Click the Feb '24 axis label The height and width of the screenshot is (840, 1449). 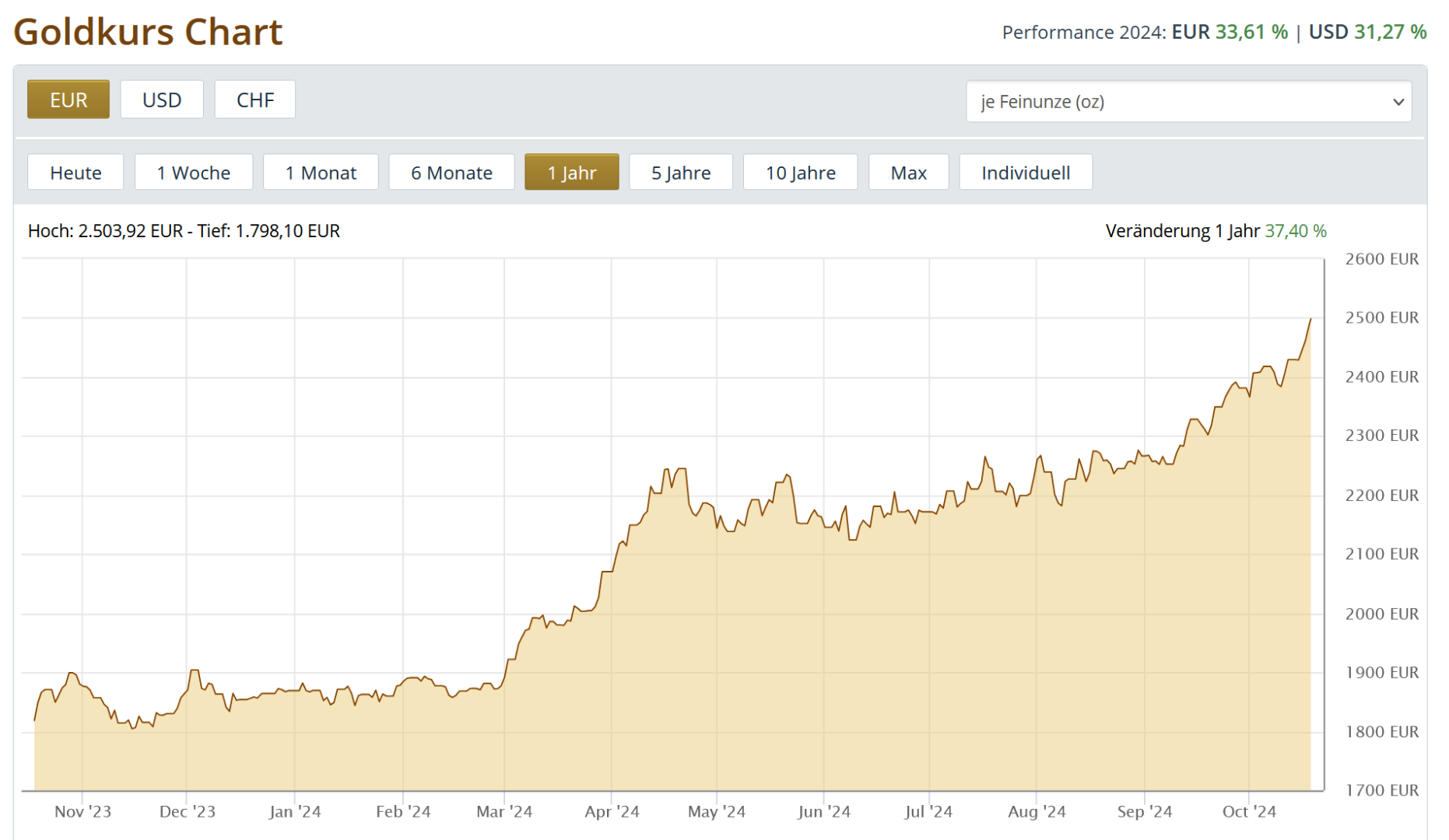403,812
